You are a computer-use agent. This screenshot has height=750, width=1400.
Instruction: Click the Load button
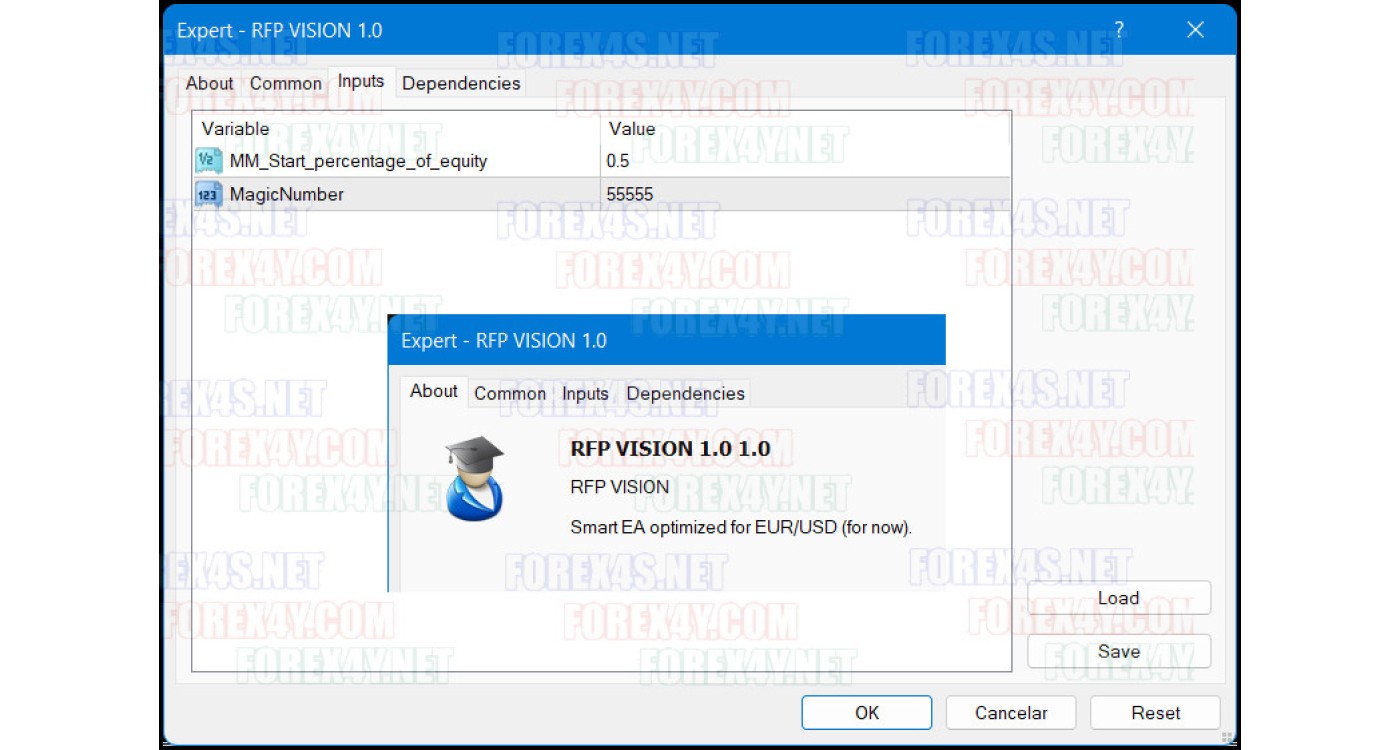1118,598
